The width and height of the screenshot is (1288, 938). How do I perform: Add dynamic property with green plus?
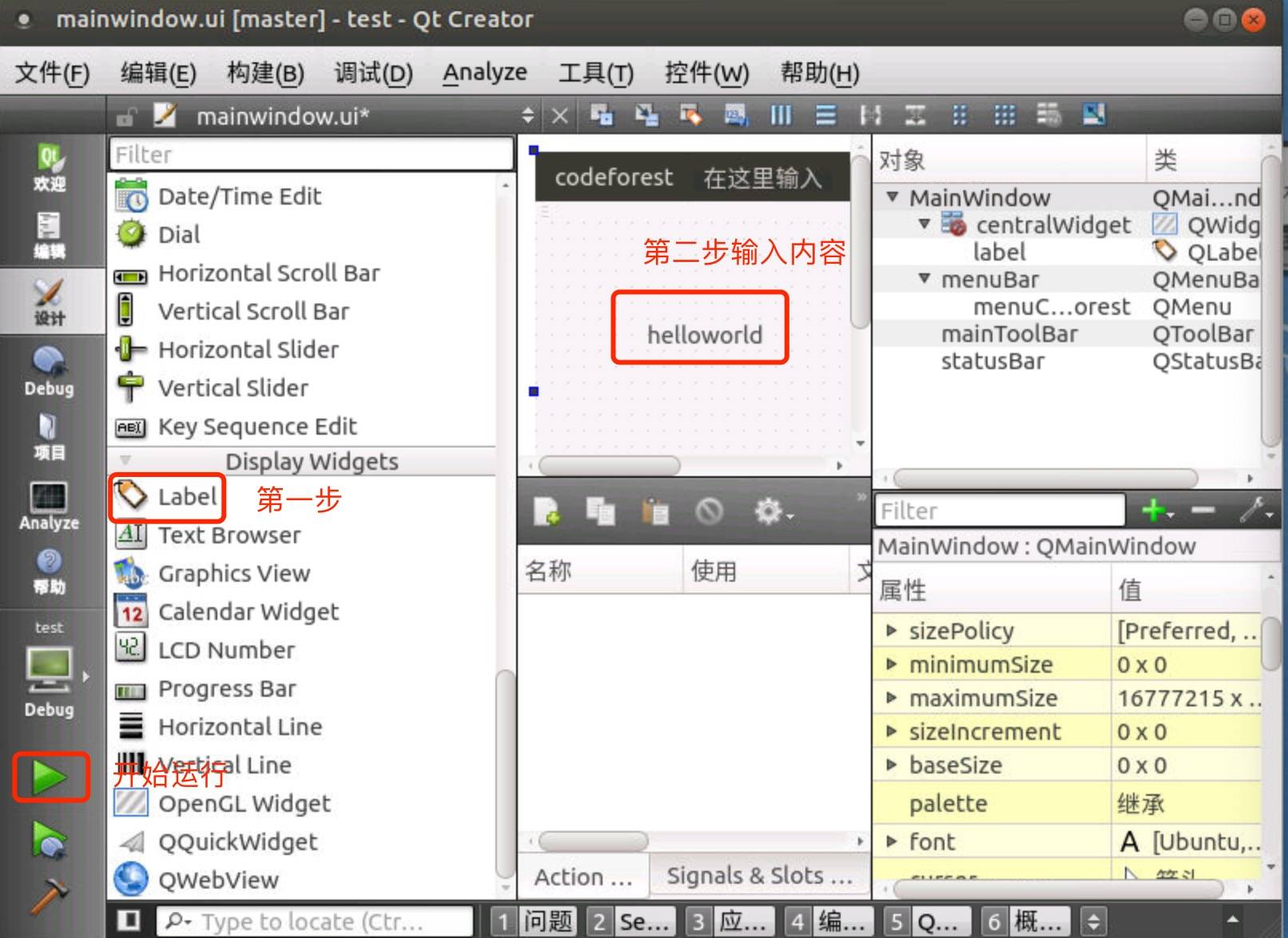click(1156, 510)
